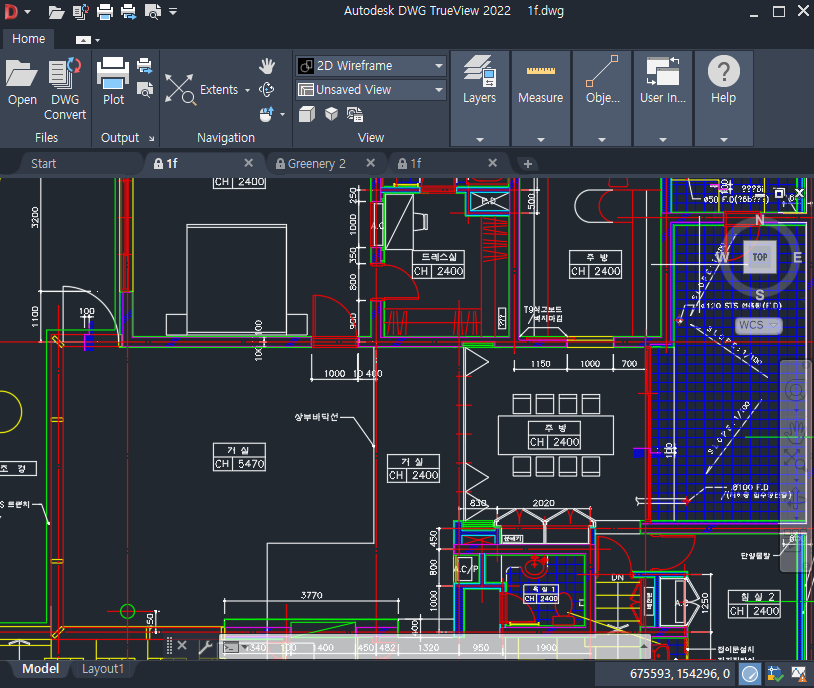The width and height of the screenshot is (814, 688).
Task: Close the Greenery 2 drawing tab
Action: (371, 163)
